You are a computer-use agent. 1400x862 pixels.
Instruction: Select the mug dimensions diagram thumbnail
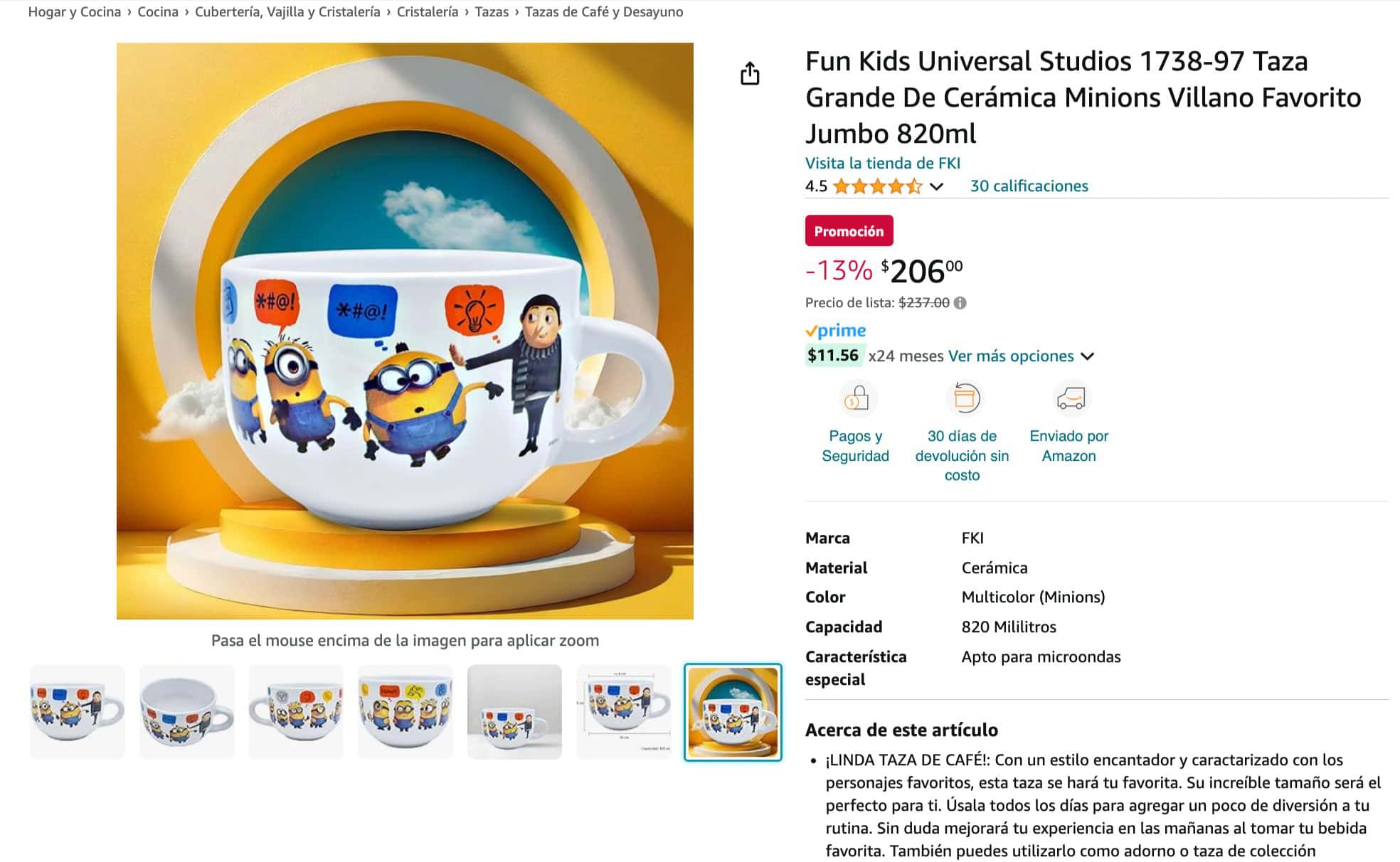624,711
